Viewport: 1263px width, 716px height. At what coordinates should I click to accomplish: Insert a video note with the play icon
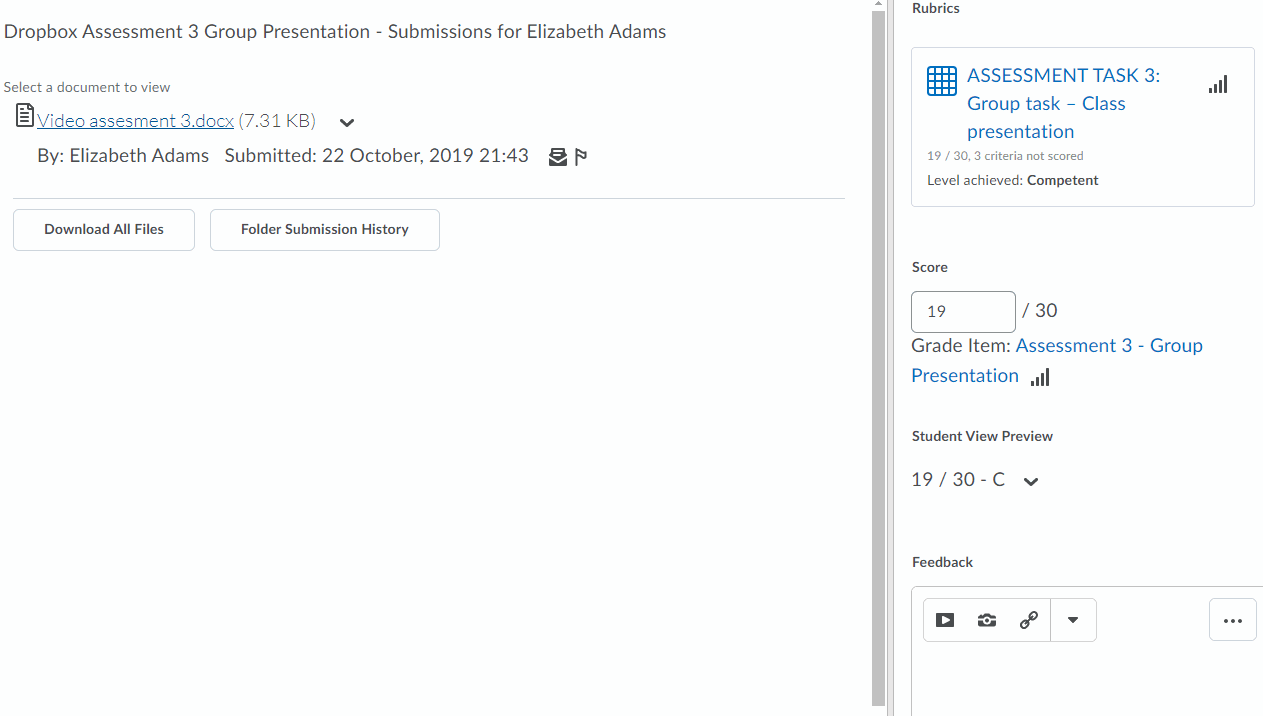(x=944, y=620)
